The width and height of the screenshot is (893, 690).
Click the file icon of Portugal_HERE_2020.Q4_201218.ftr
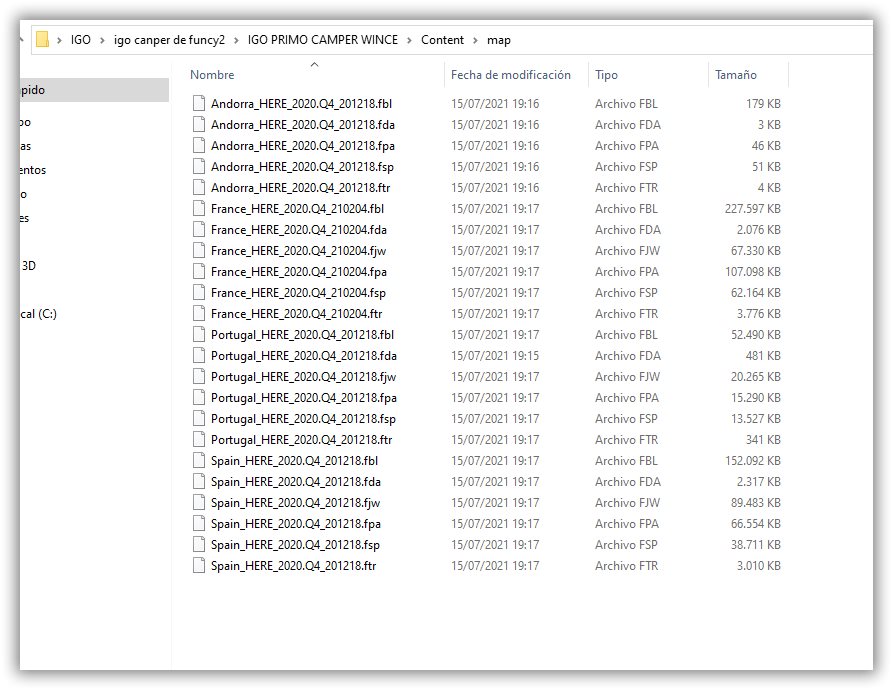point(199,440)
